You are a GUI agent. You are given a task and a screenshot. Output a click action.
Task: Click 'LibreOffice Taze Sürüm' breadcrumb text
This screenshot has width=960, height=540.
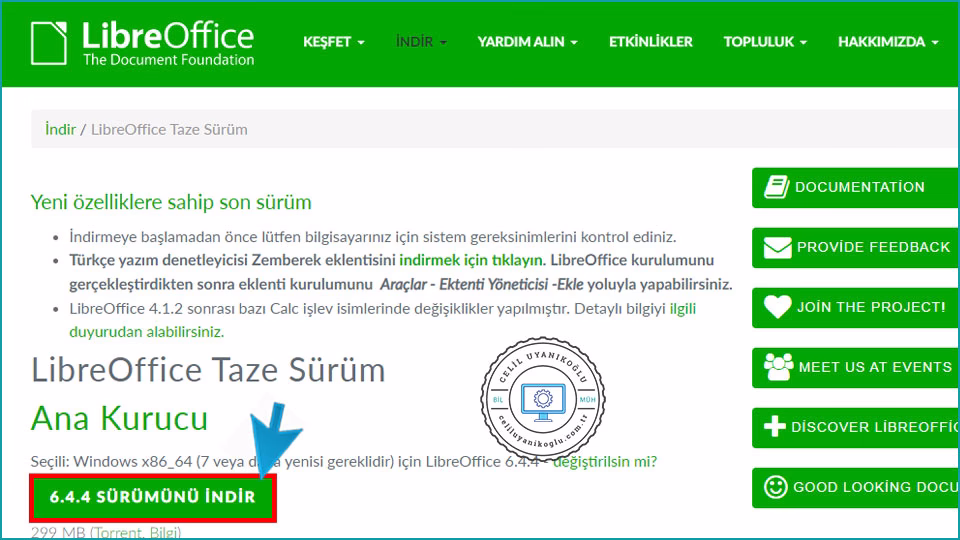coord(169,129)
